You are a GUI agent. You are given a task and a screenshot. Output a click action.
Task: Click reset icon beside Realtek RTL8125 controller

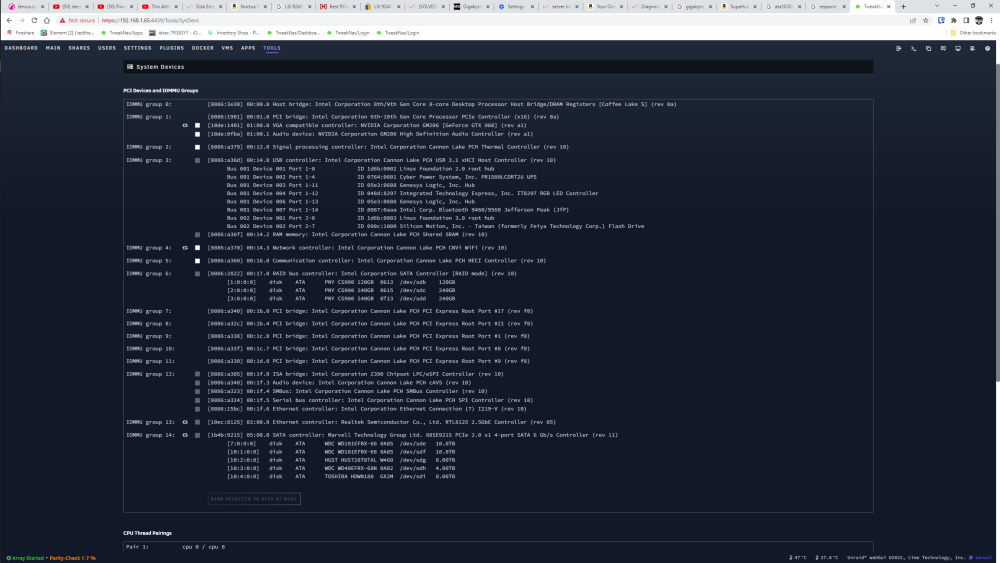[x=185, y=422]
